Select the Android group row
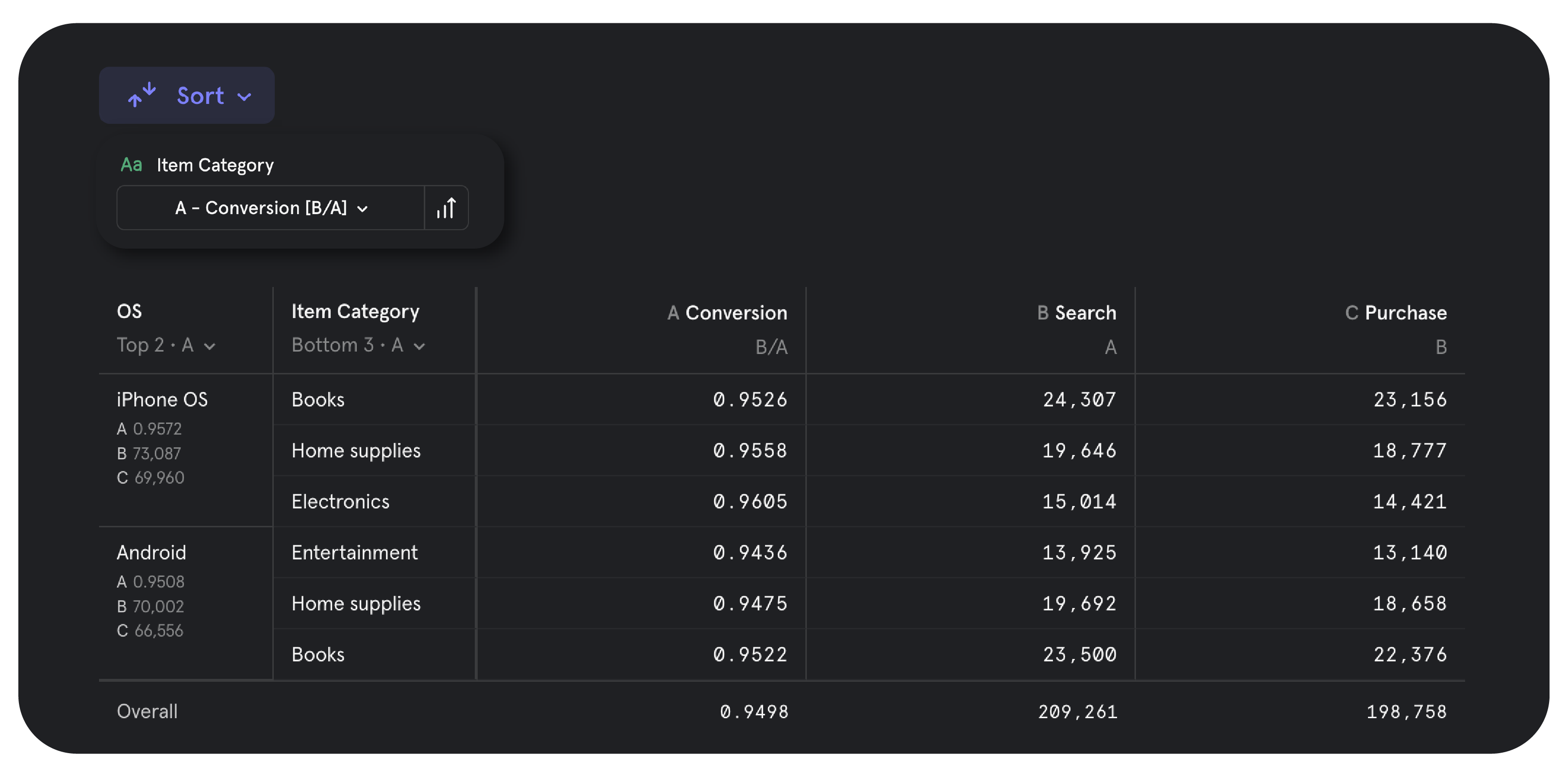This screenshot has width=1568, height=775. pos(151,552)
